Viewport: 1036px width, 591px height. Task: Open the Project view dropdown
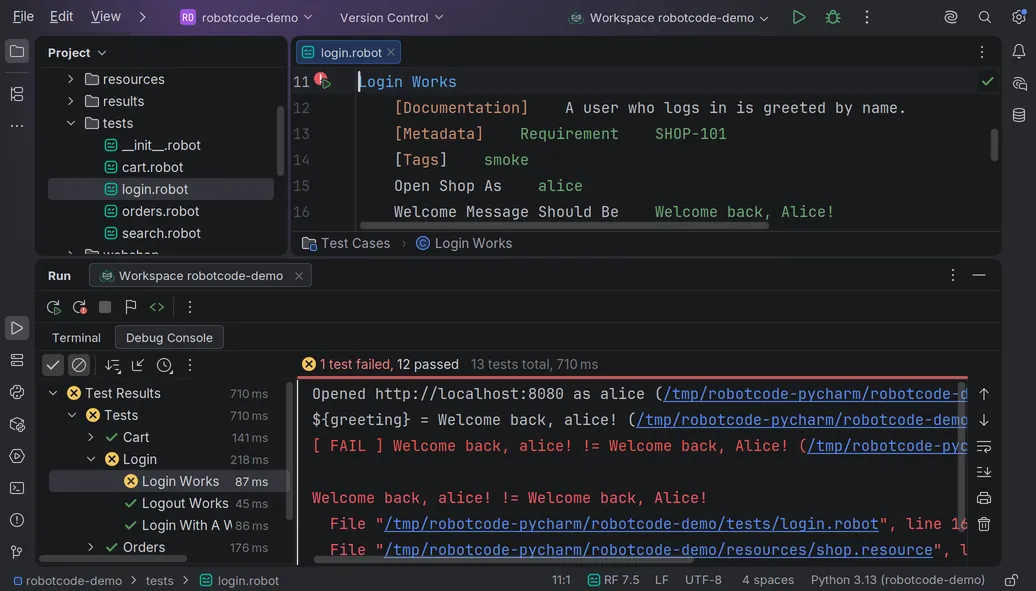click(77, 52)
